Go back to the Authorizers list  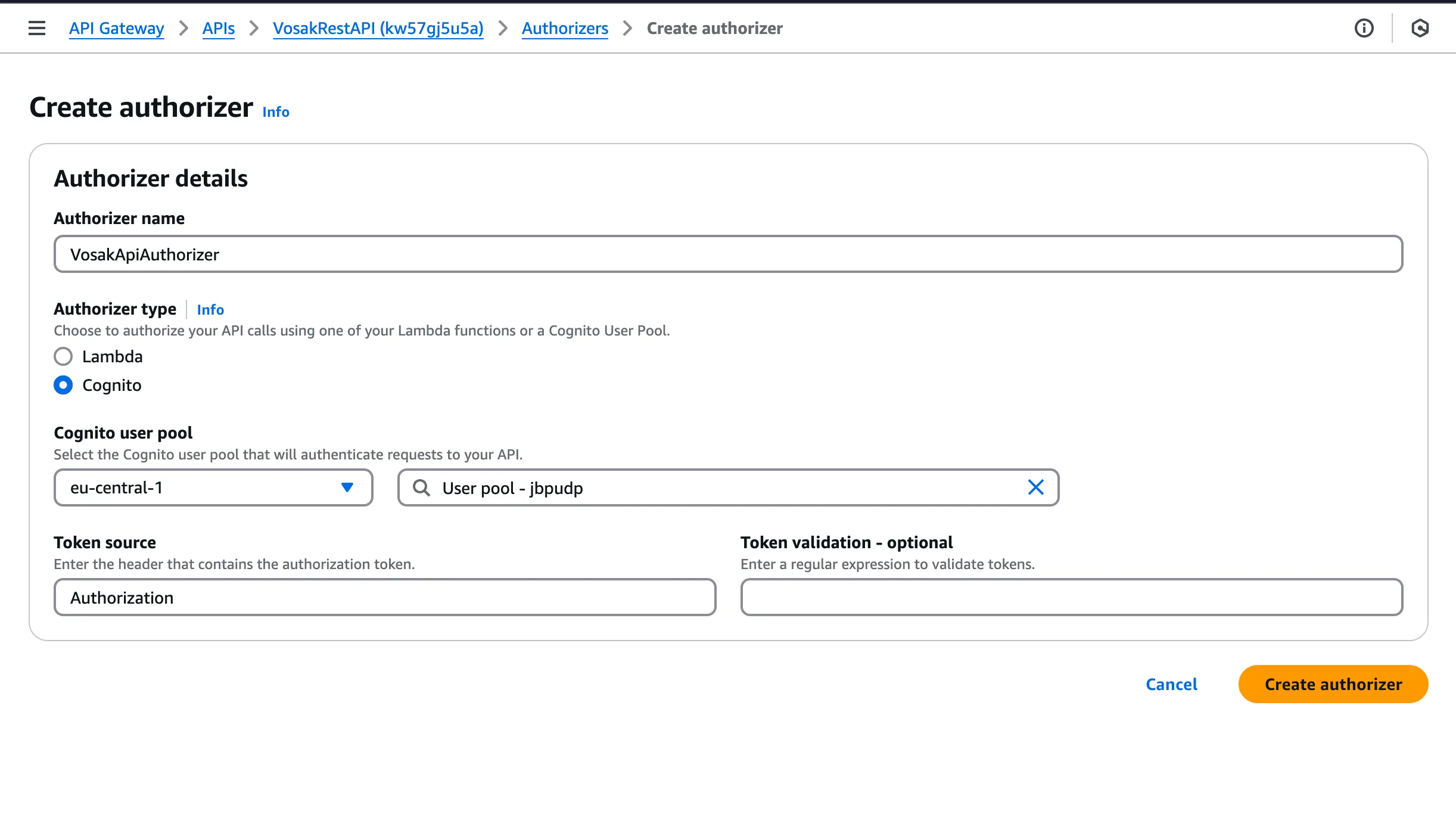pyautogui.click(x=564, y=28)
